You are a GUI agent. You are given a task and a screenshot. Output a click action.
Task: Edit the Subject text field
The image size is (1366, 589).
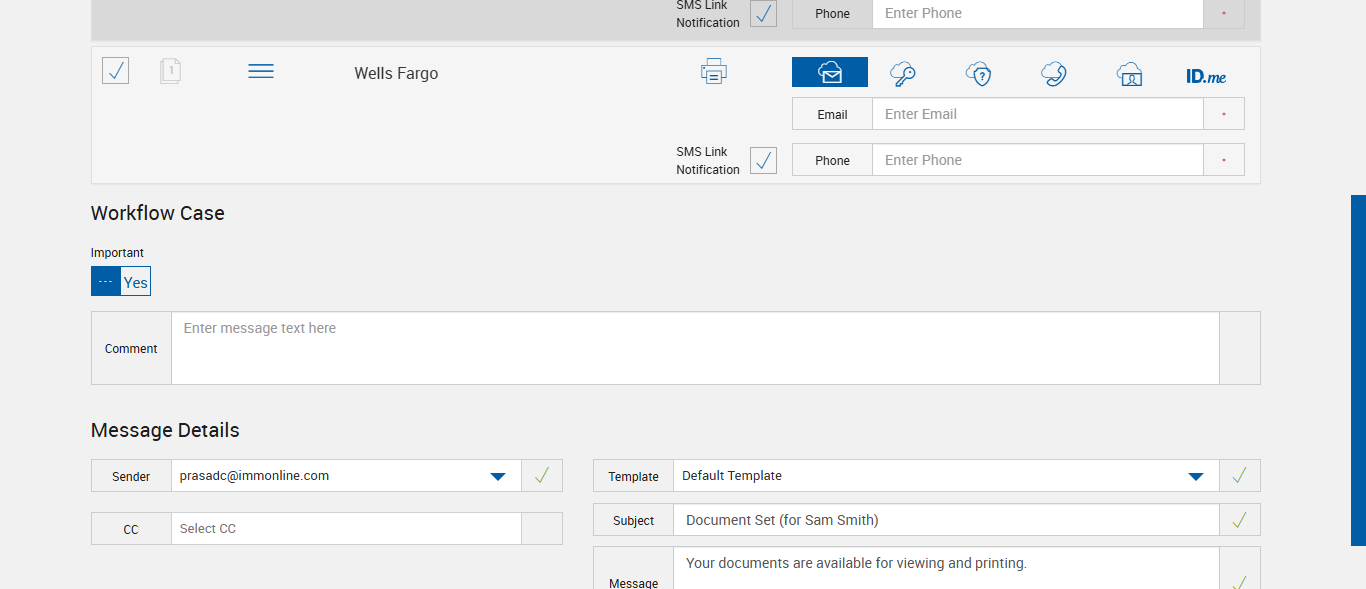945,520
